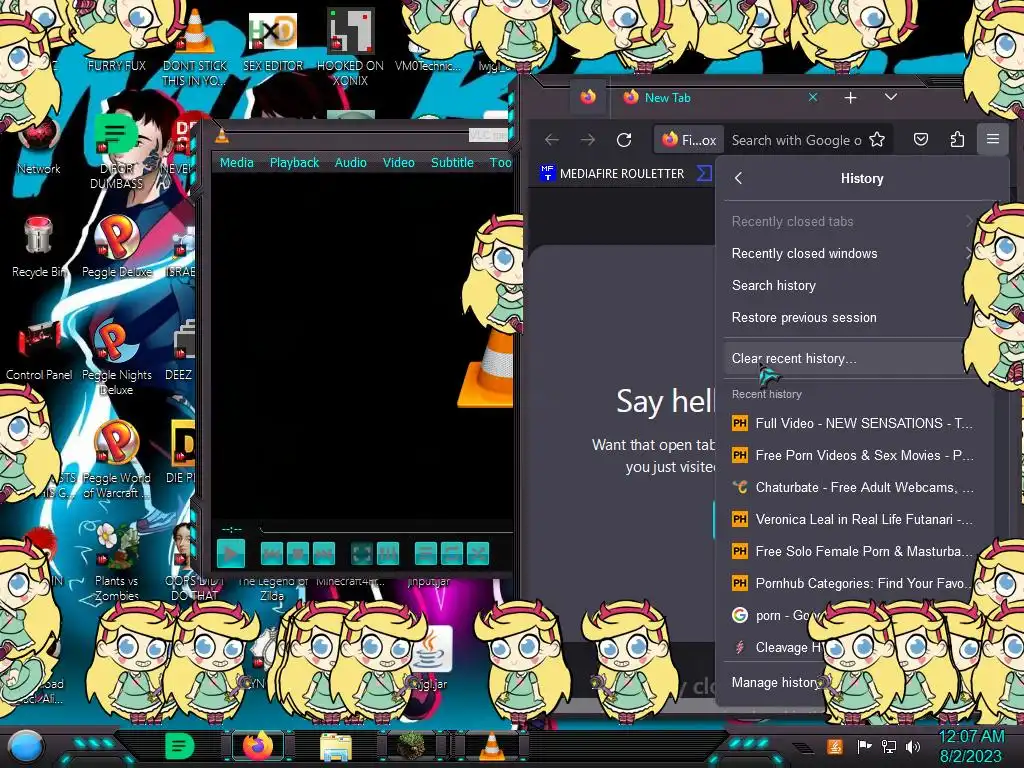
Task: Select the Peggle Nights Deluxe shortcut
Action: (117, 357)
